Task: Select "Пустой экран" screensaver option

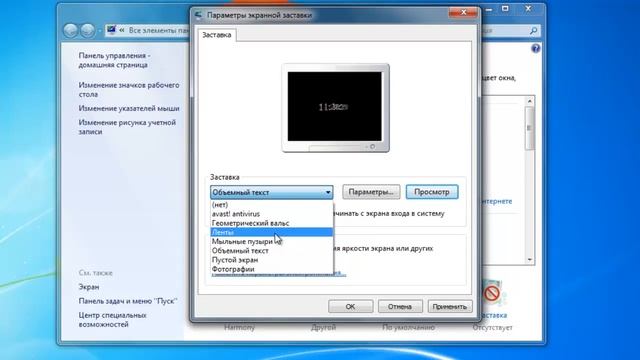Action: pyautogui.click(x=271, y=260)
